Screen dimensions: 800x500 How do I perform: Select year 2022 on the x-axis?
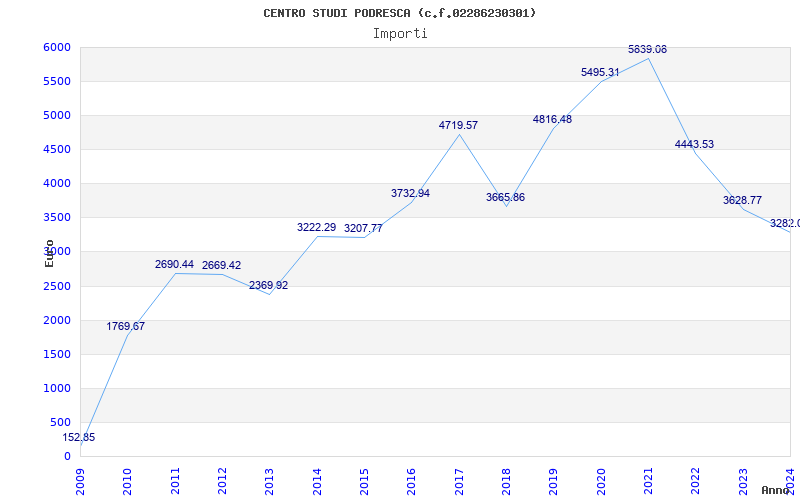point(695,481)
